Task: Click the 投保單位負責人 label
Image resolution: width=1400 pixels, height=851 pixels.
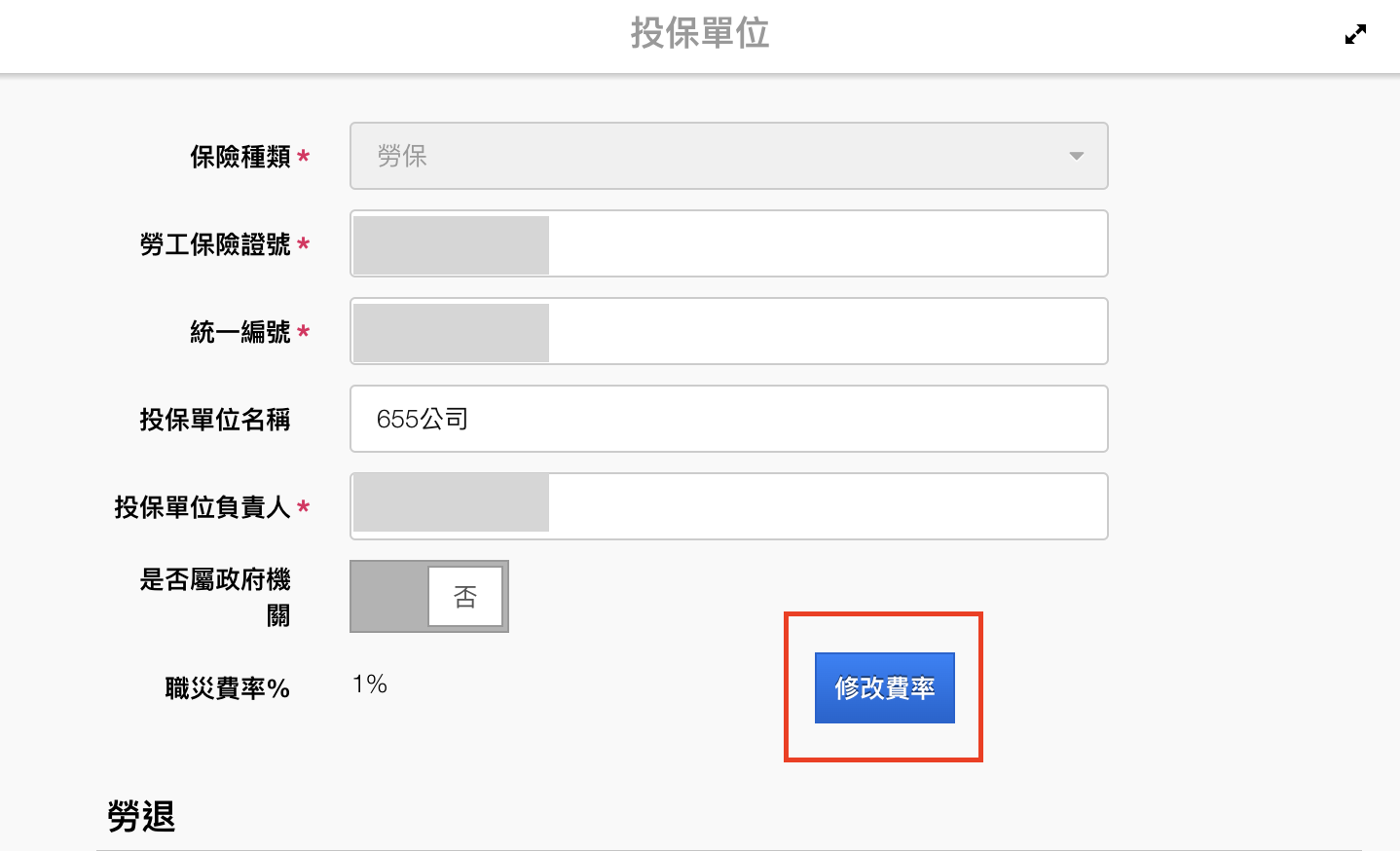Action: click(203, 507)
